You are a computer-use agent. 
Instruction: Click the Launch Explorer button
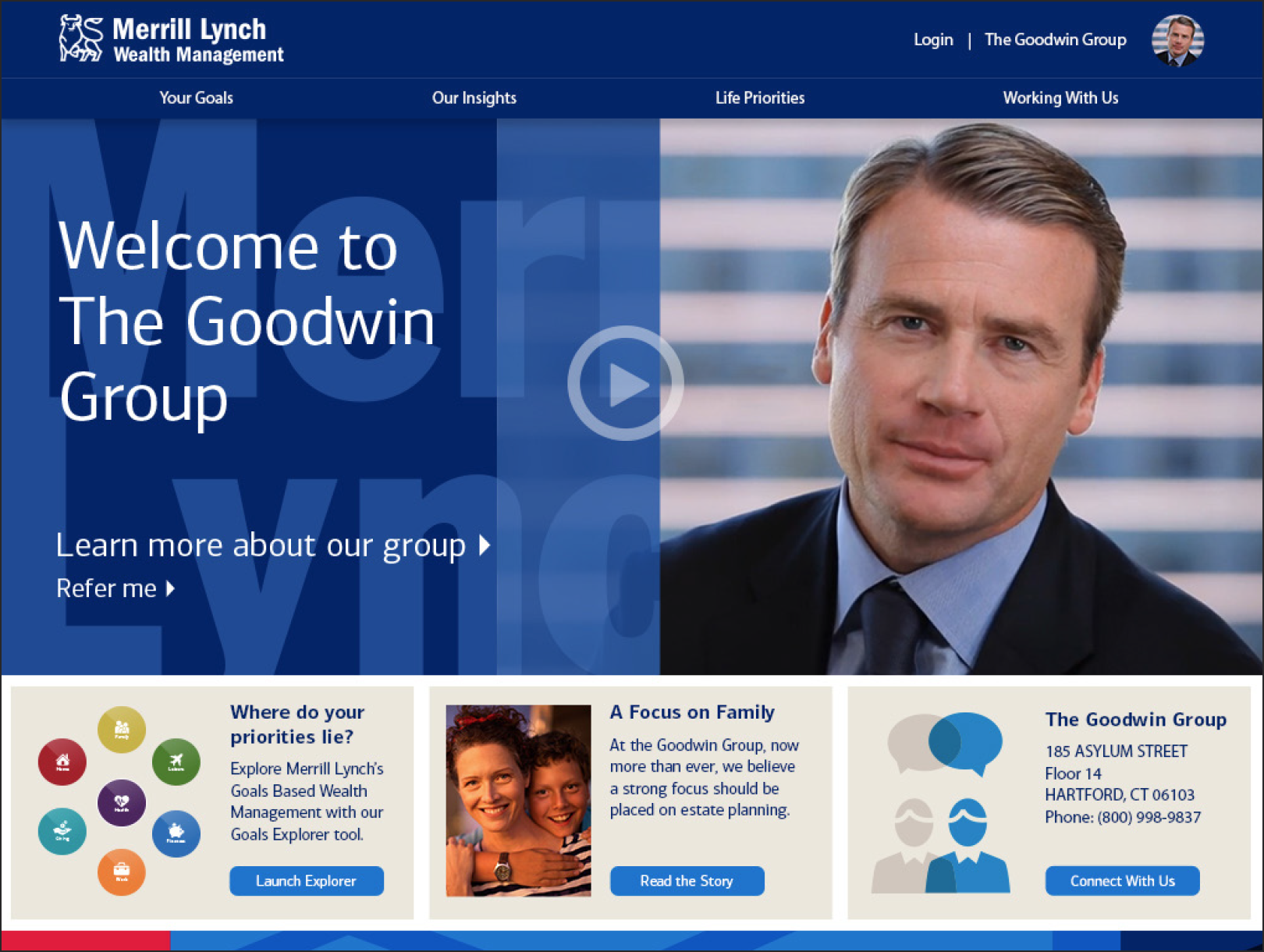[307, 881]
